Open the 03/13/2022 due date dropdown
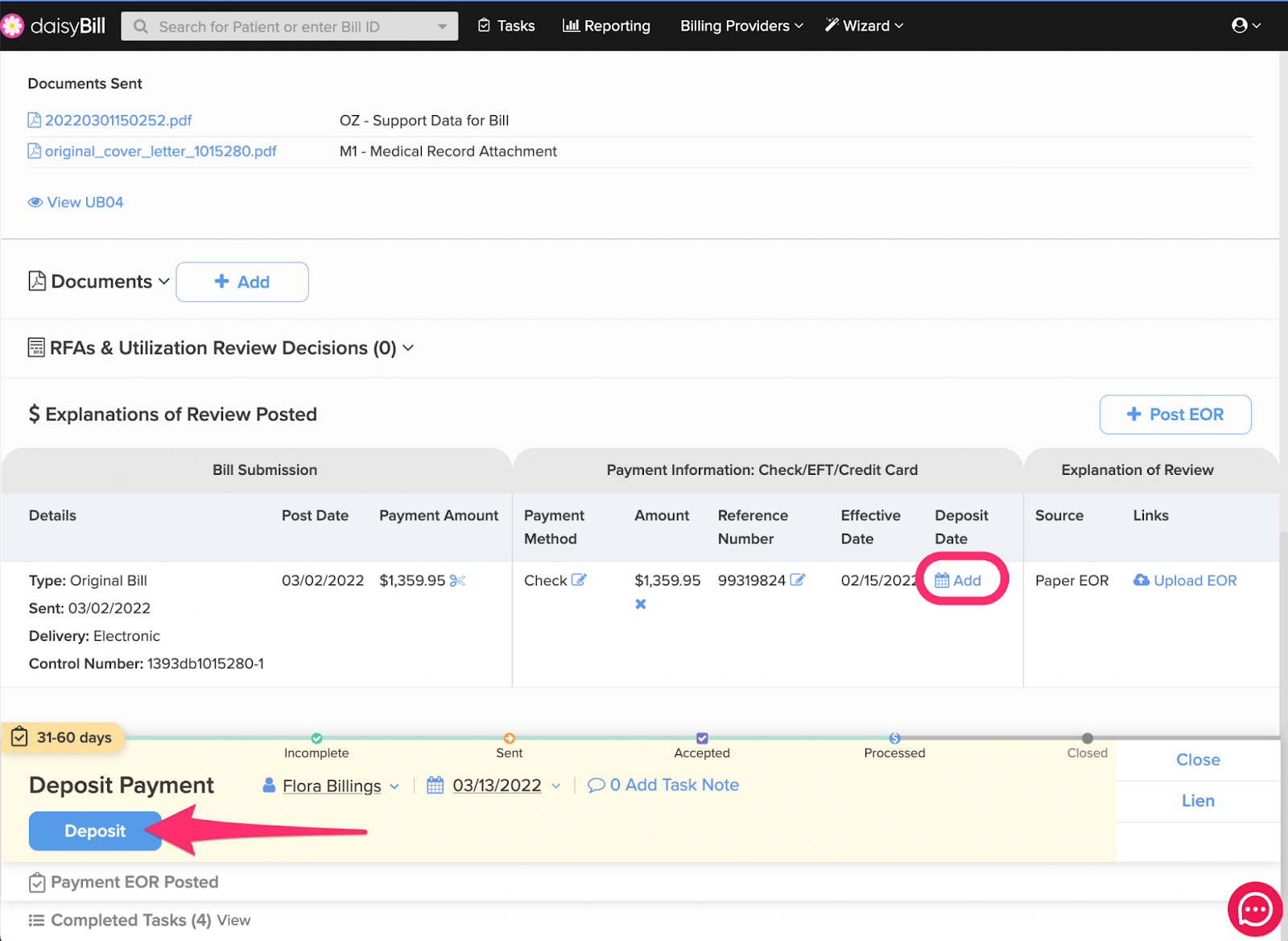The height and width of the screenshot is (941, 1288). click(x=496, y=786)
